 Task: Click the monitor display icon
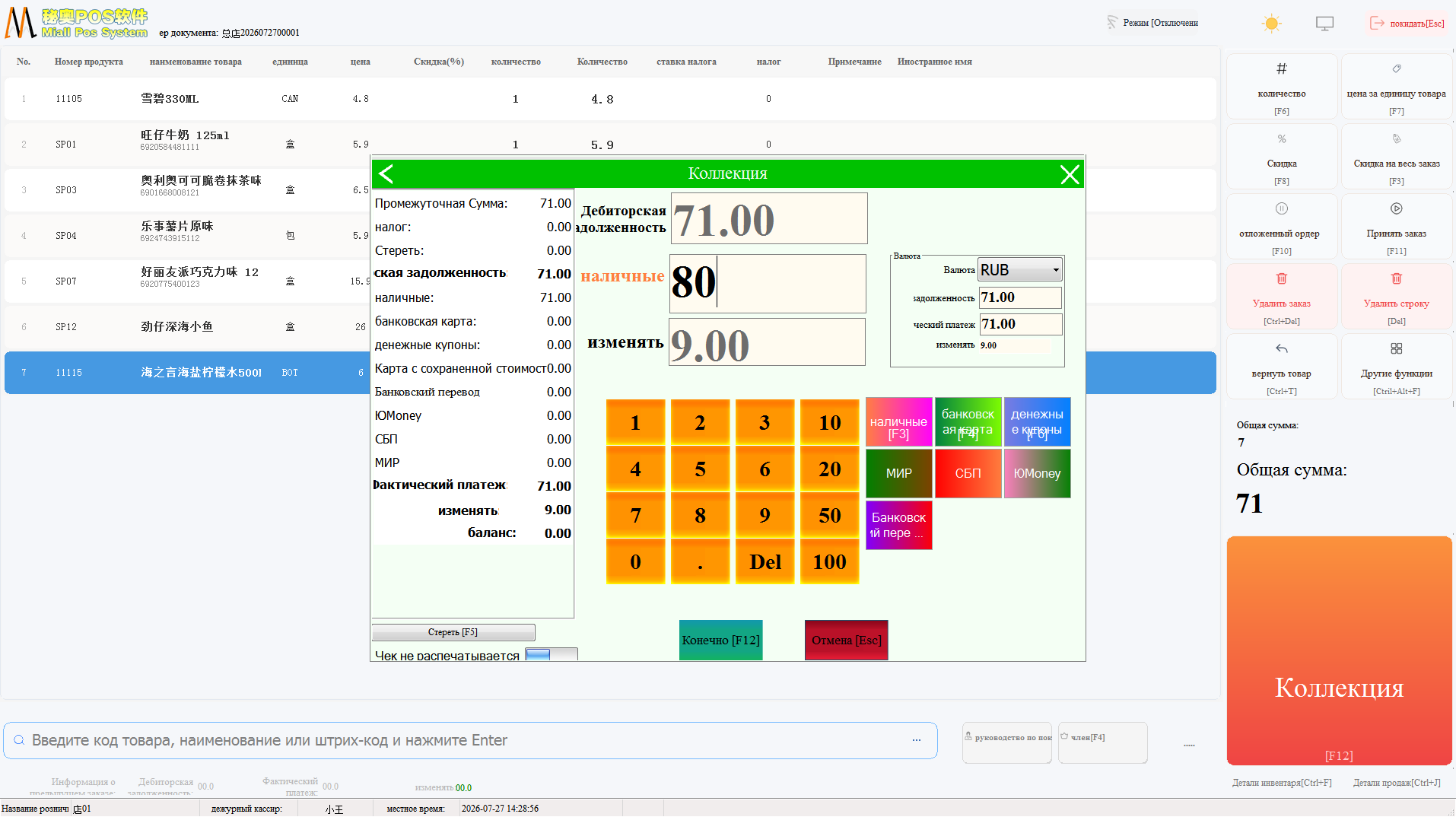coord(1324,24)
